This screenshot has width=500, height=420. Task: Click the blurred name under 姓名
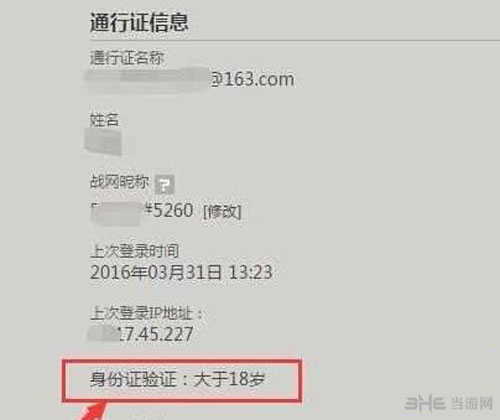[104, 141]
